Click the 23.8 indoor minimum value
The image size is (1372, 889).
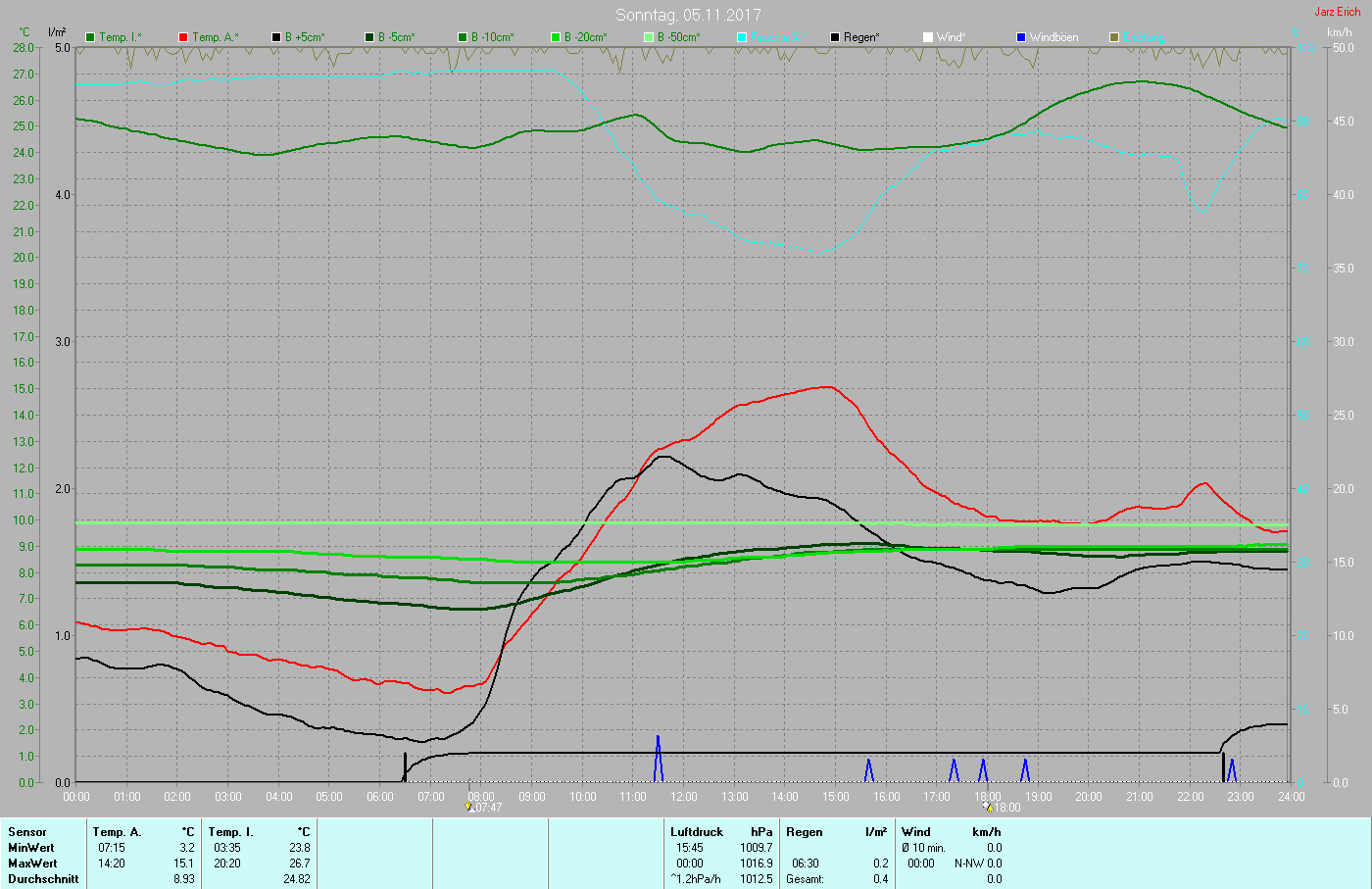[299, 848]
